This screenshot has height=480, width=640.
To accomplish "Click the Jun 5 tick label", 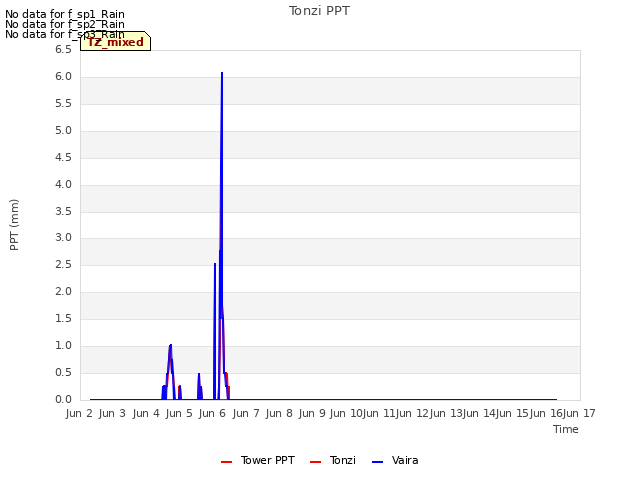I will [179, 413].
